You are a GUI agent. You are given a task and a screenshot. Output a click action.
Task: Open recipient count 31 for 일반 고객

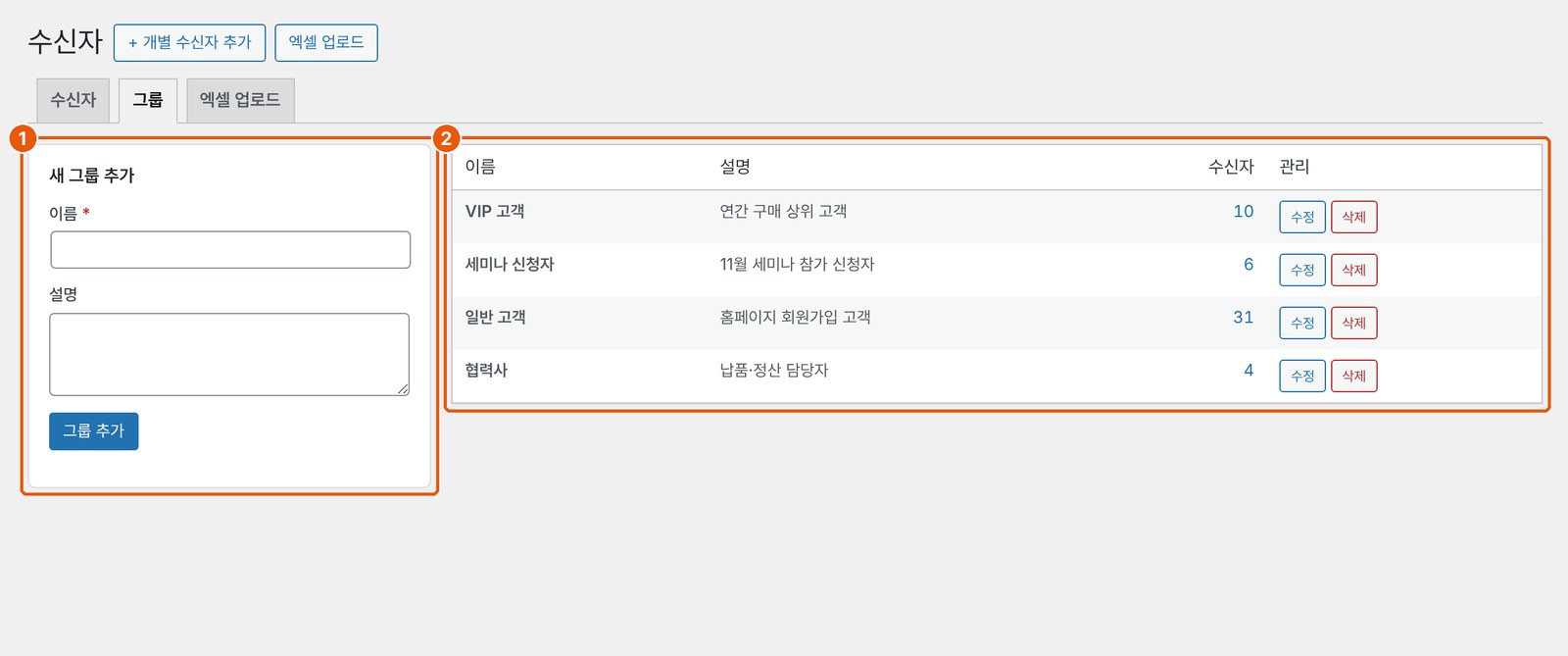tap(1244, 318)
